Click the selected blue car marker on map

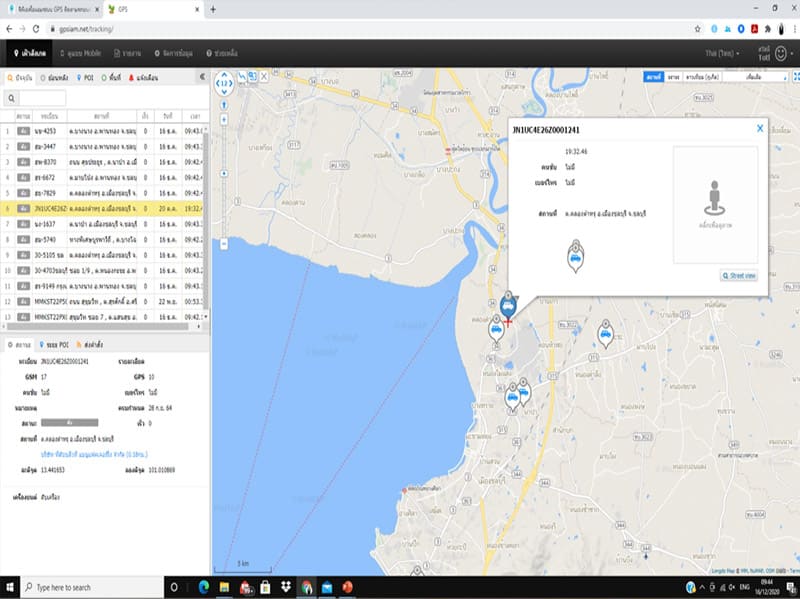(508, 305)
